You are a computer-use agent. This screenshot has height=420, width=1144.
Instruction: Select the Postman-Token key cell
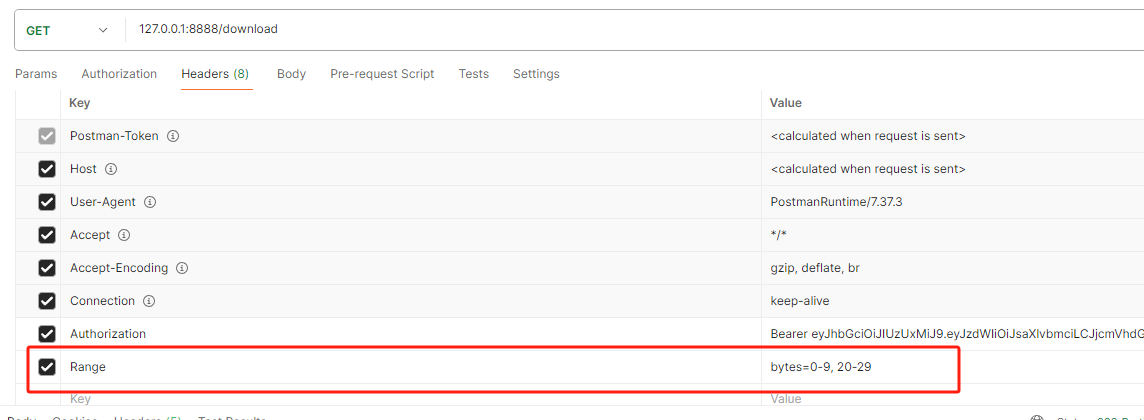pyautogui.click(x=411, y=136)
